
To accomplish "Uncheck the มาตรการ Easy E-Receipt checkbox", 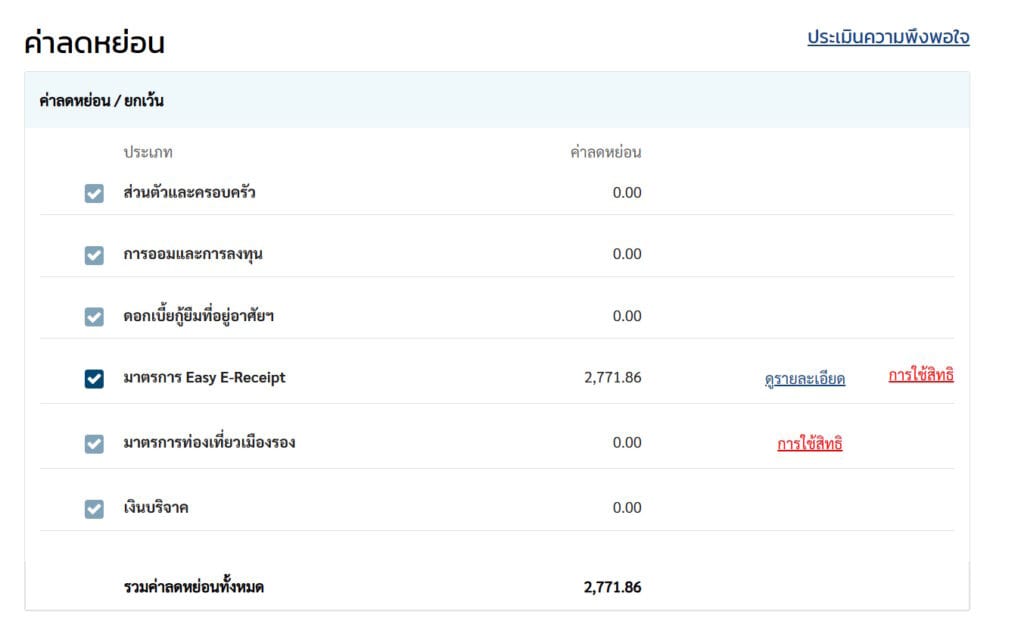I will point(94,379).
